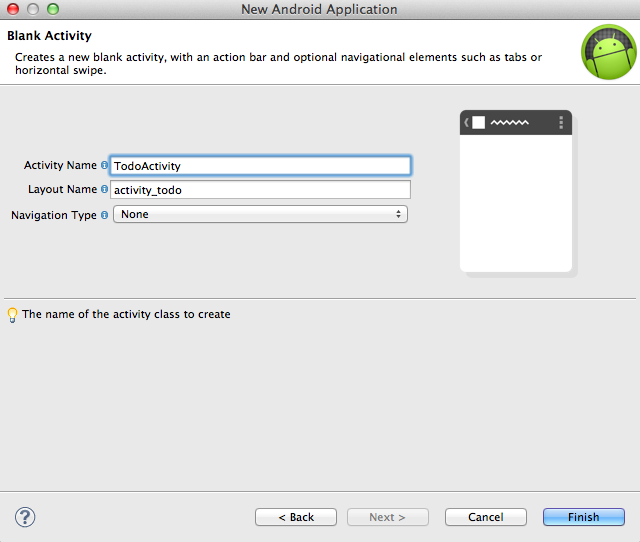Click the disabled Next button

(388, 517)
